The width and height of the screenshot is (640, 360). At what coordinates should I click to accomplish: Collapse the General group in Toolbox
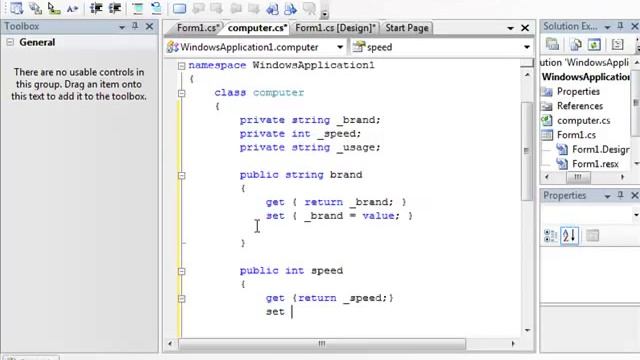pyautogui.click(x=10, y=42)
